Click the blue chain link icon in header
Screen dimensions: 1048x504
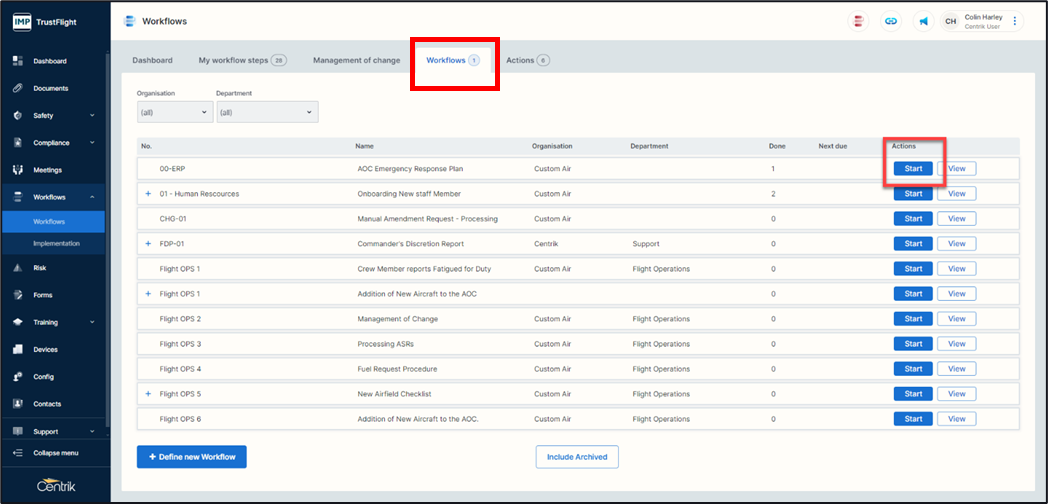point(889,21)
